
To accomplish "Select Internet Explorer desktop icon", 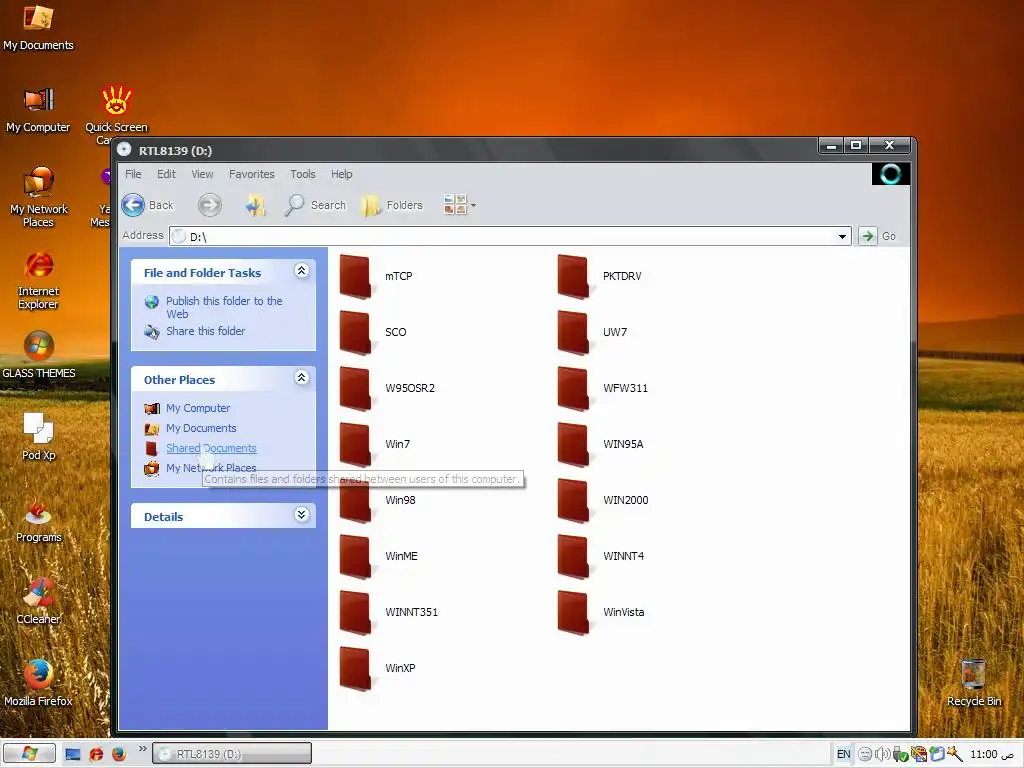I will pyautogui.click(x=39, y=281).
